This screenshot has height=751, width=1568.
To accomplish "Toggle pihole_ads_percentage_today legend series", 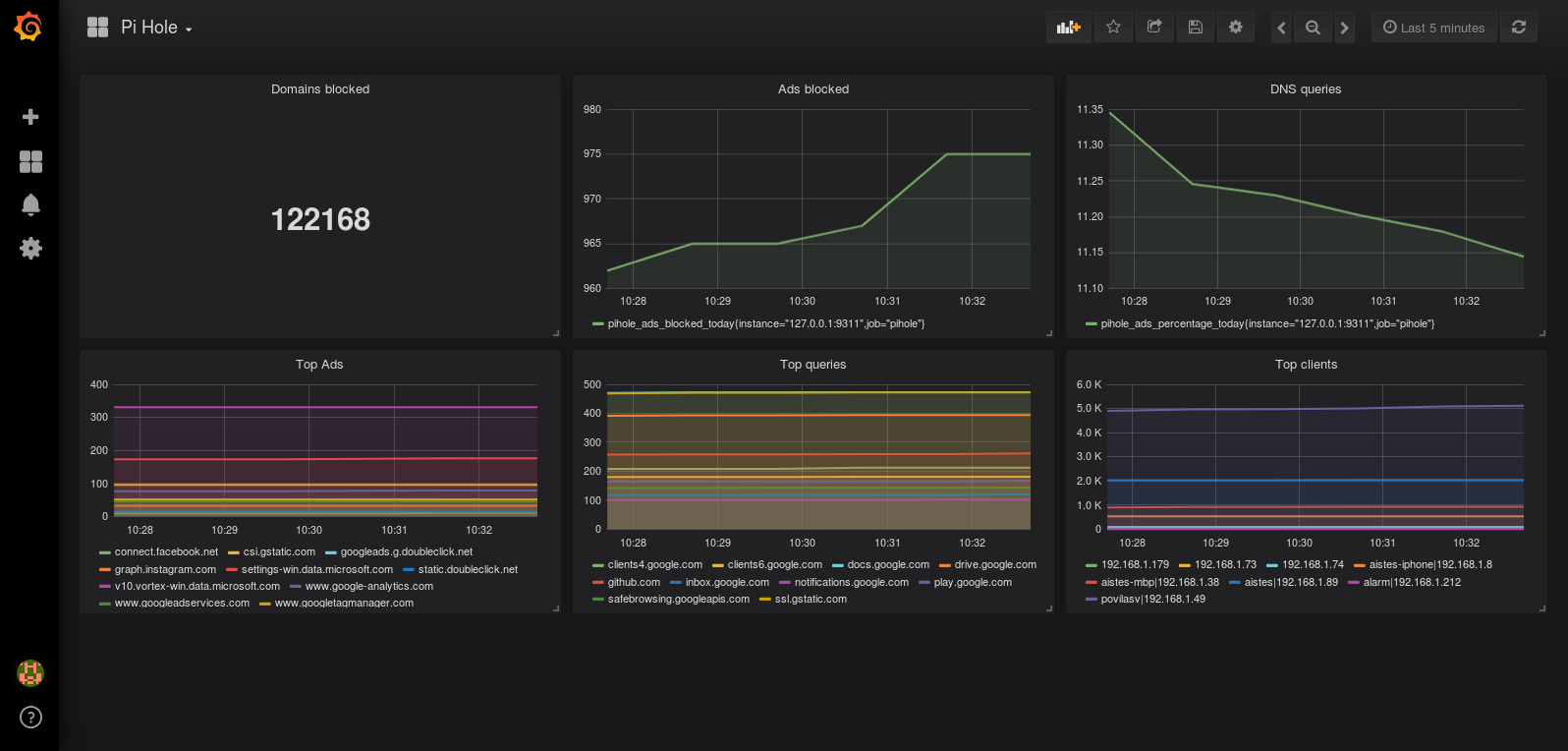I will [1267, 323].
